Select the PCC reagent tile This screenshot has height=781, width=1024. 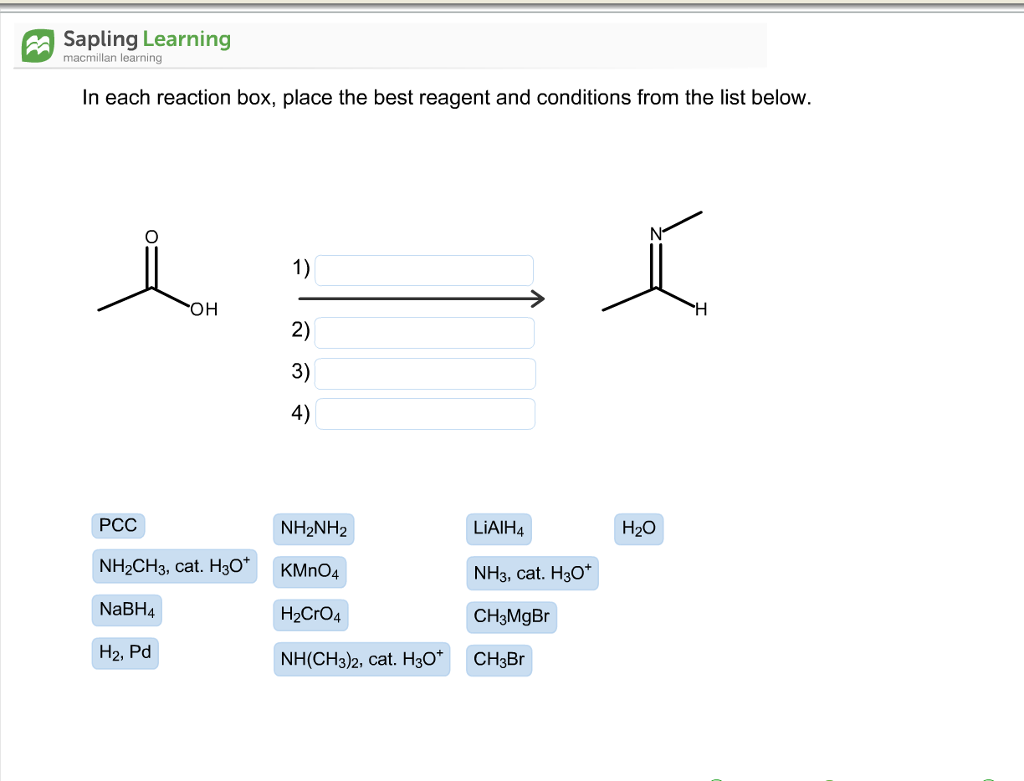tap(117, 525)
